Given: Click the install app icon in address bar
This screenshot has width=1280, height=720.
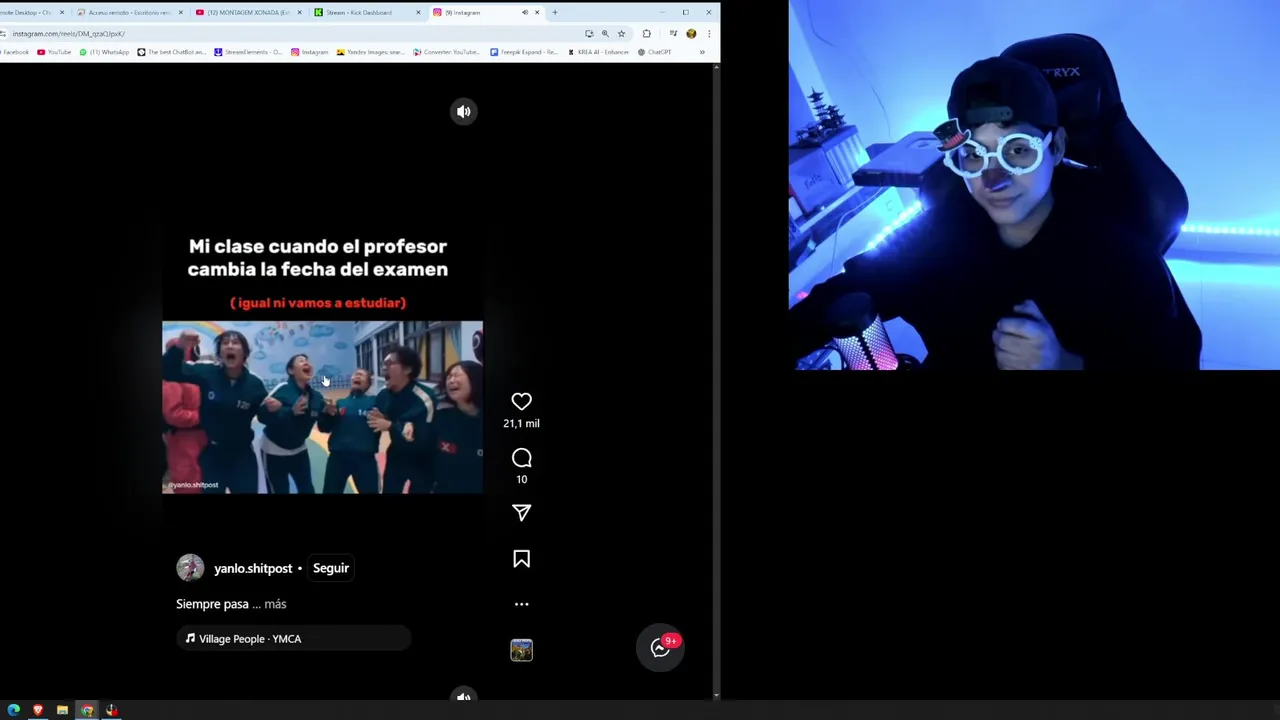Looking at the screenshot, I should (x=589, y=33).
